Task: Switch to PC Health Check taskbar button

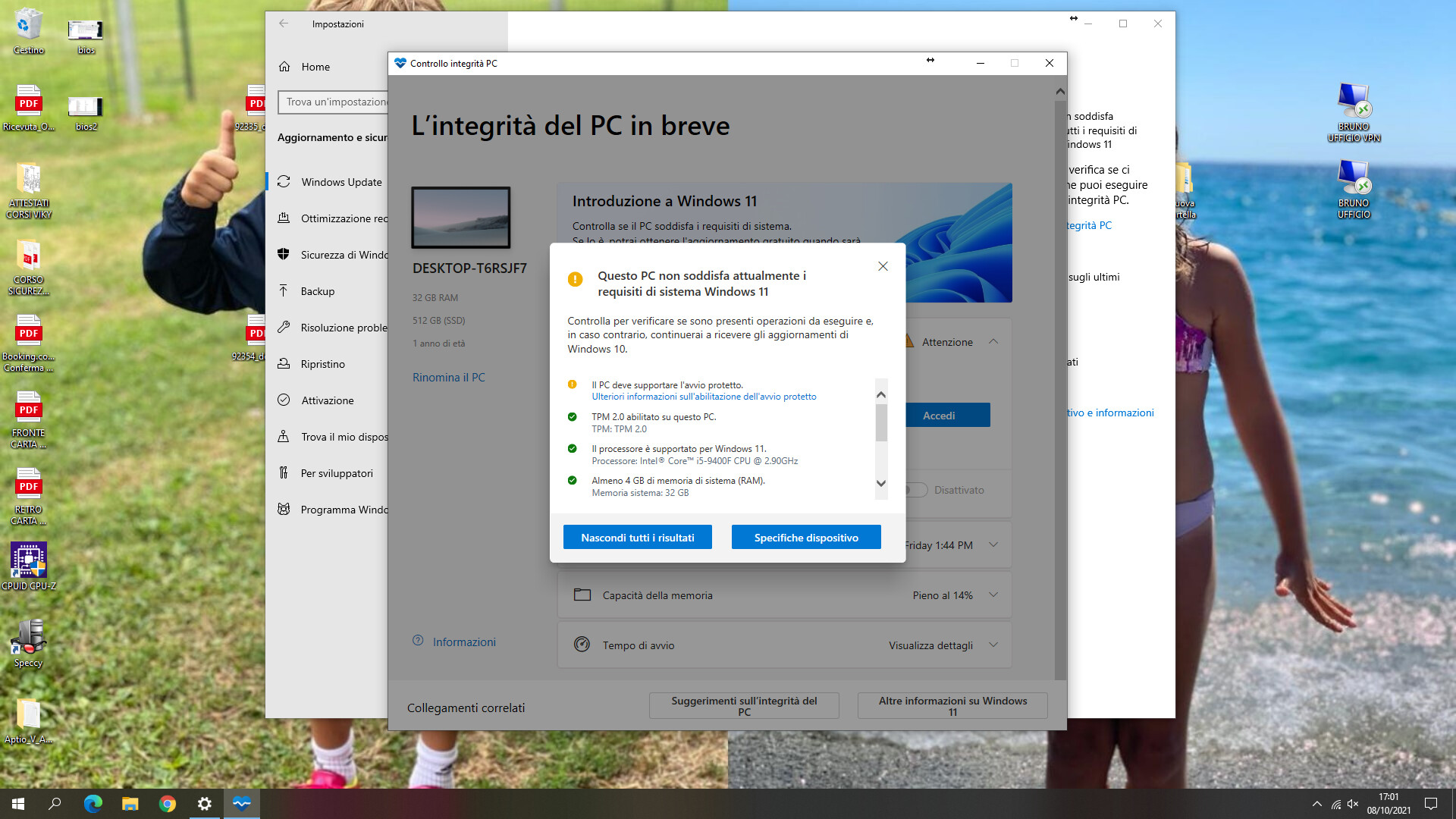Action: click(x=241, y=804)
